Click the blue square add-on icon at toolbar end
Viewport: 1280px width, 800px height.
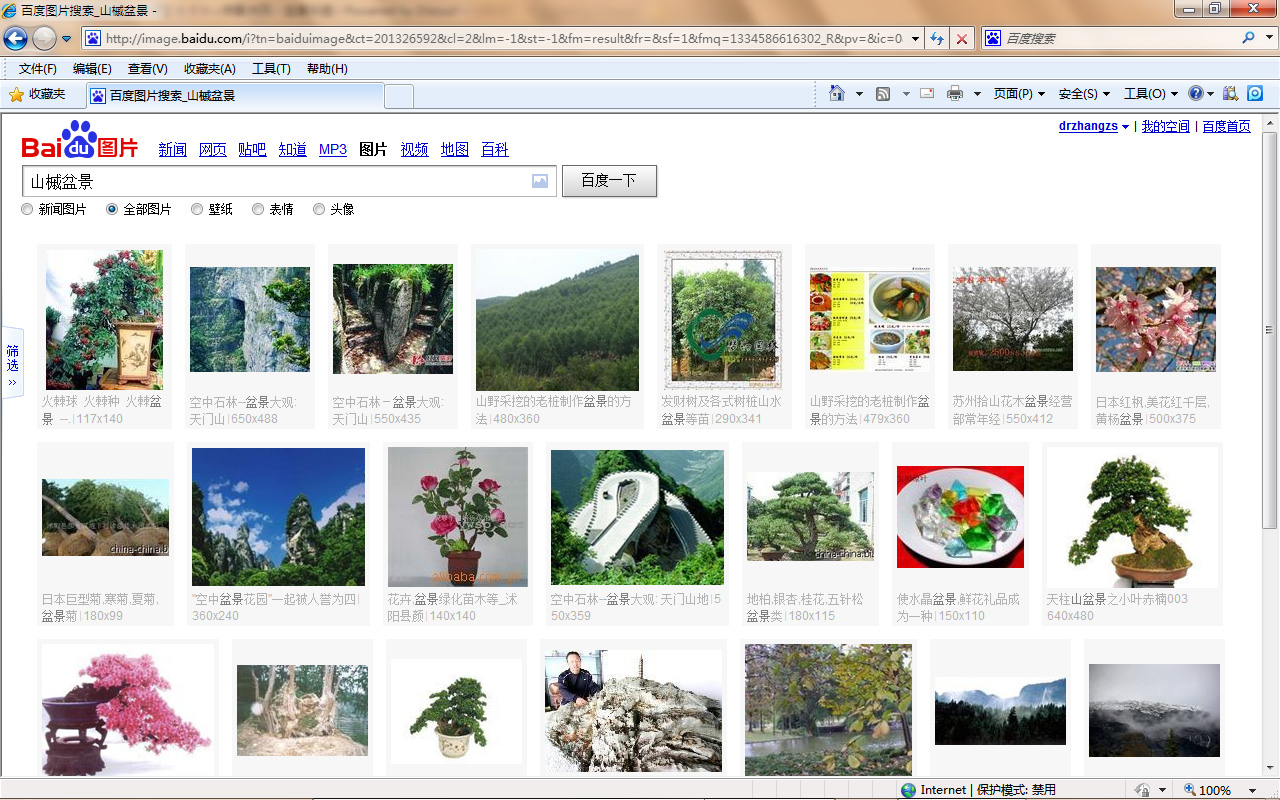click(x=1255, y=93)
